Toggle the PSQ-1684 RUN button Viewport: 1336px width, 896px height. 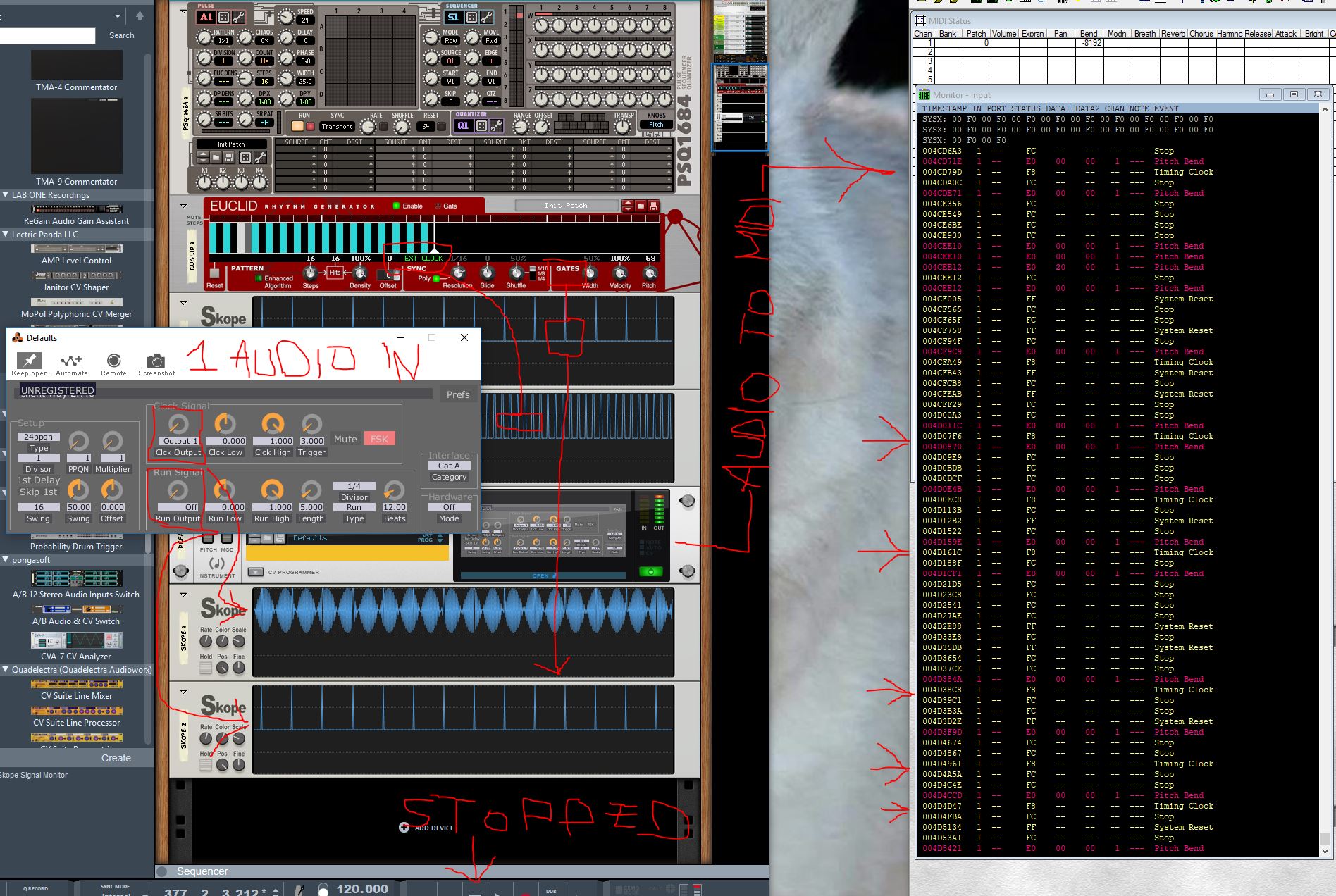[297, 126]
